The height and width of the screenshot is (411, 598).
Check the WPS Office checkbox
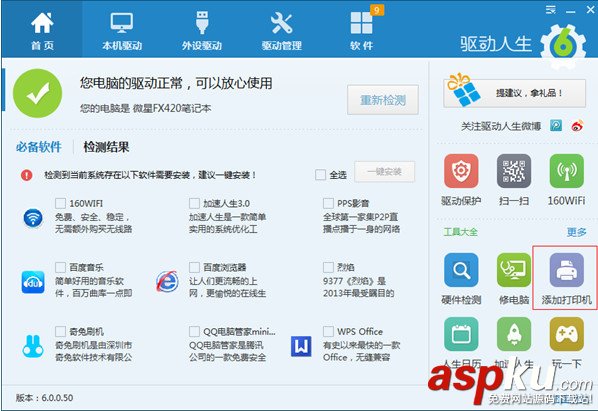pos(328,331)
